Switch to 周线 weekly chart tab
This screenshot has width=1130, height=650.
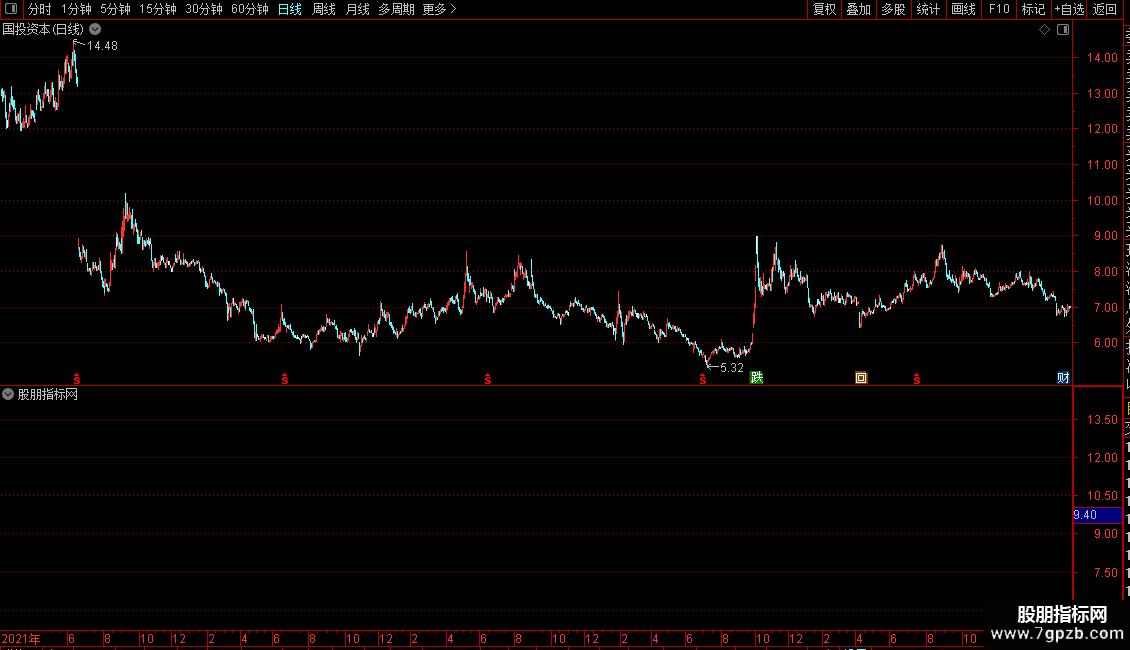[324, 9]
